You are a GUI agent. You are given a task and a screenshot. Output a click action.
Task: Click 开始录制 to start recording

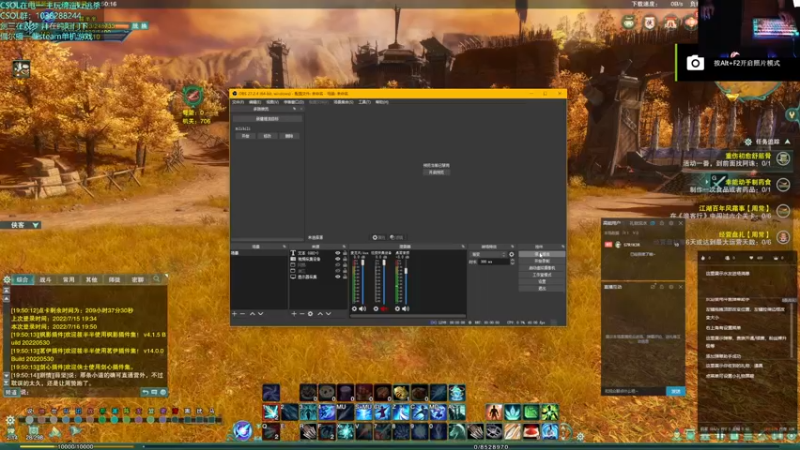point(542,261)
